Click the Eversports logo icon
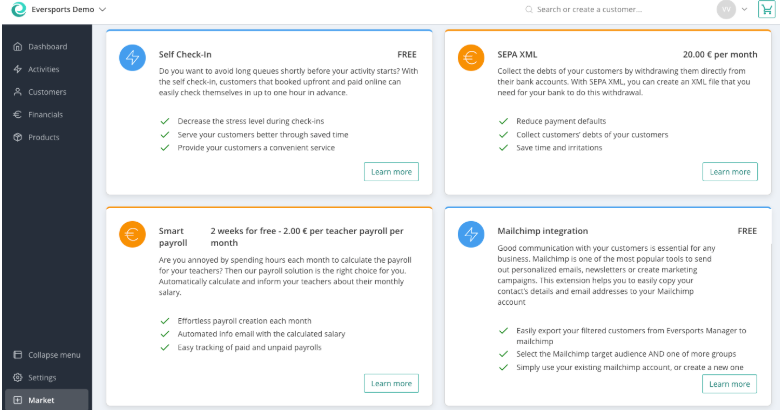The width and height of the screenshot is (780, 410). 18,9
